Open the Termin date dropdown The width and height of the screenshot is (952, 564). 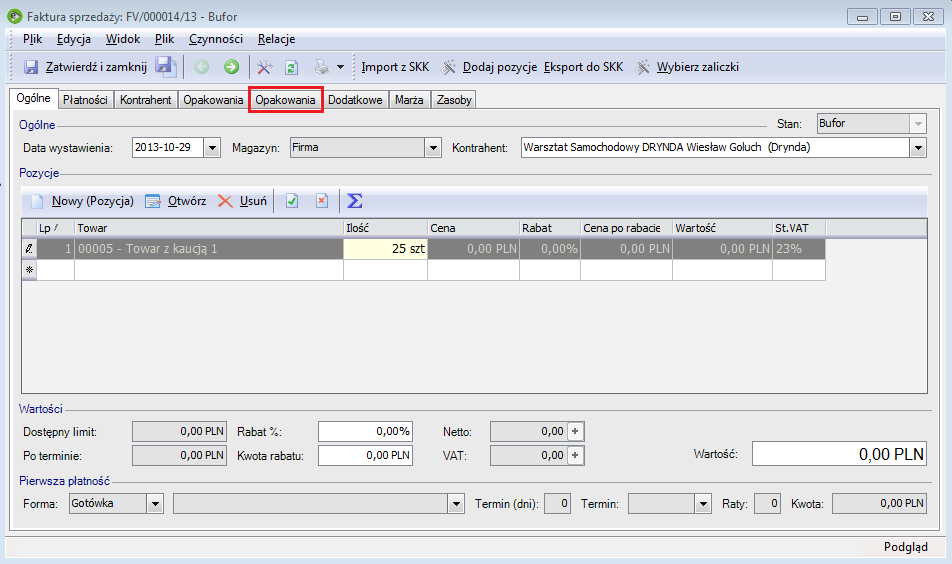703,504
